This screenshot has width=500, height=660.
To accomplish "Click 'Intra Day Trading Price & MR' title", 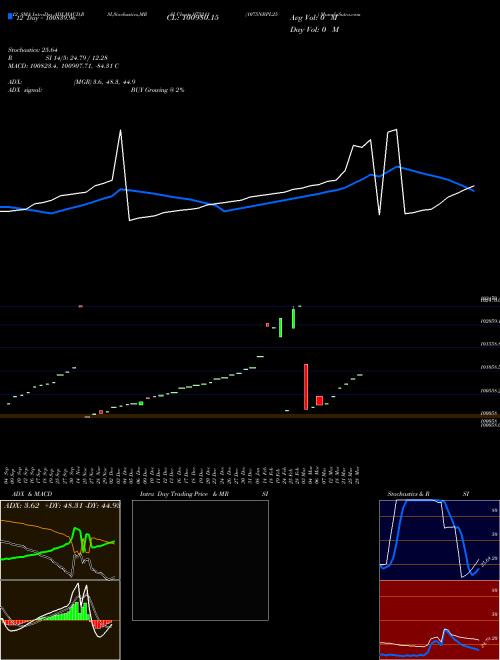I will click(x=185, y=494).
